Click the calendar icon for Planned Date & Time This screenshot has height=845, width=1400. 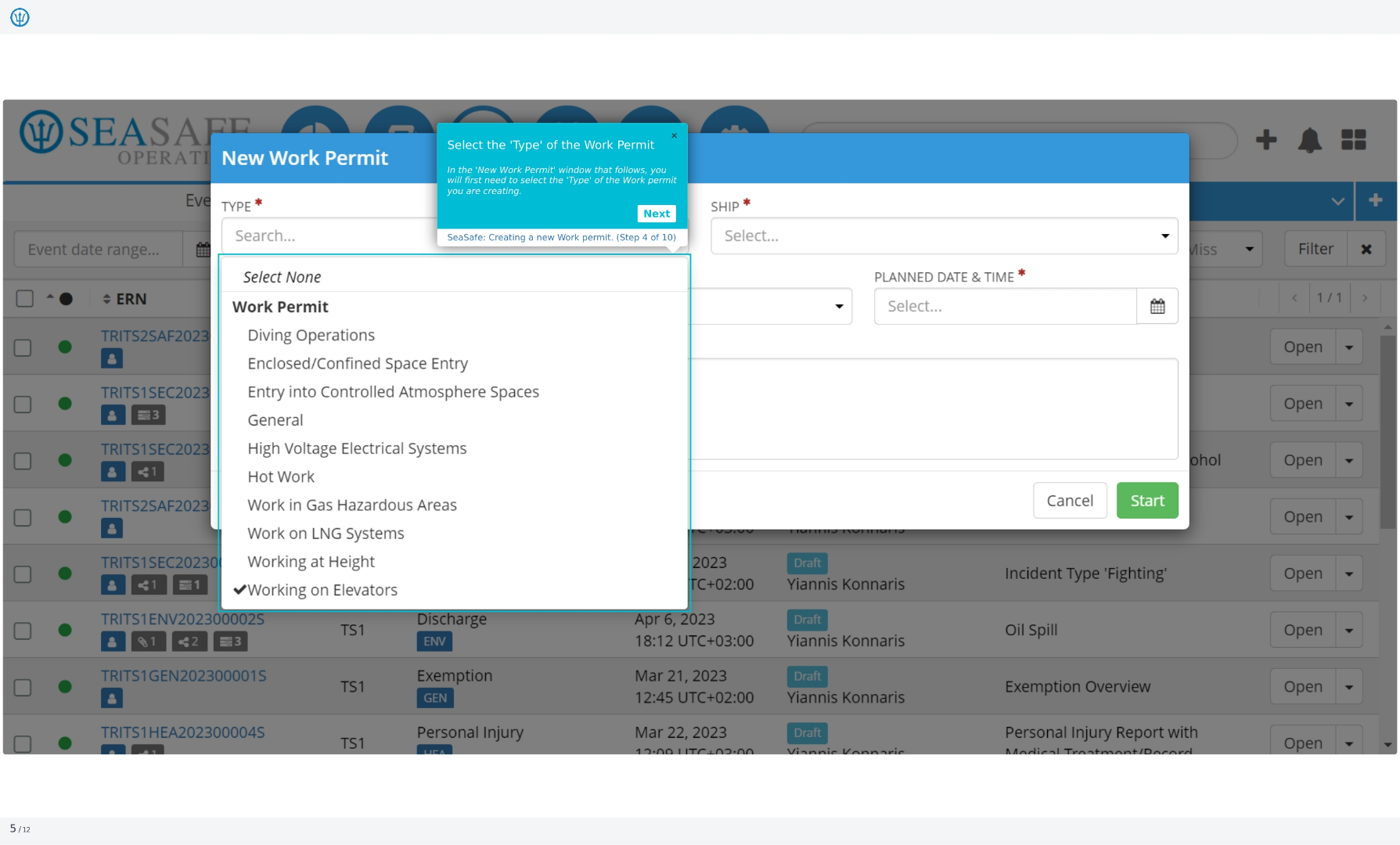[x=1157, y=306]
